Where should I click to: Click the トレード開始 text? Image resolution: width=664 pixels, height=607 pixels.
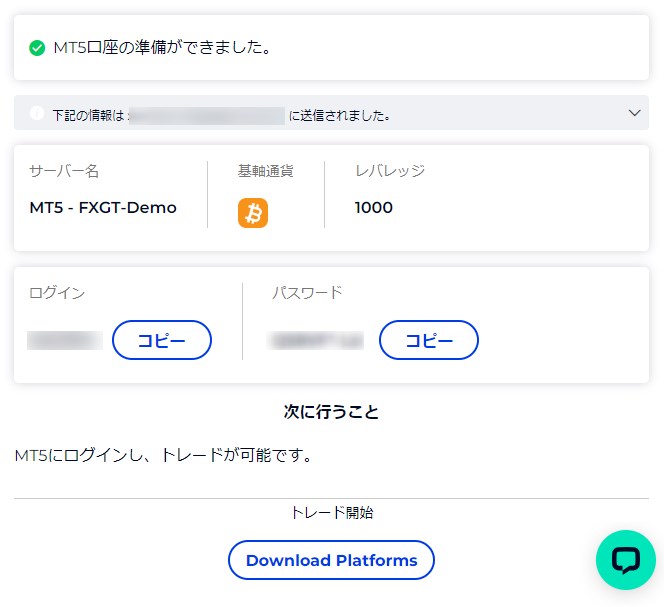point(332,513)
